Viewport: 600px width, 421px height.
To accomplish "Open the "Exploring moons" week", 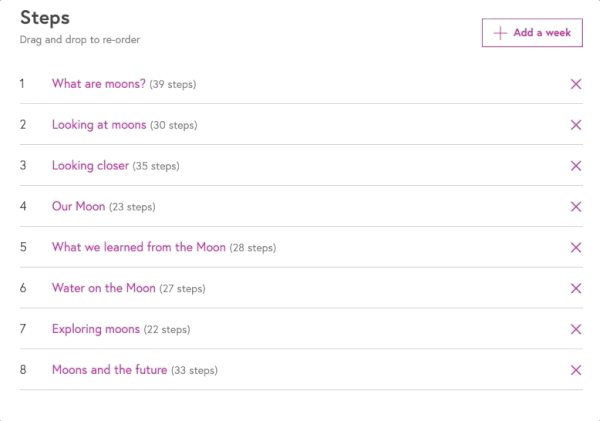I will [x=95, y=329].
